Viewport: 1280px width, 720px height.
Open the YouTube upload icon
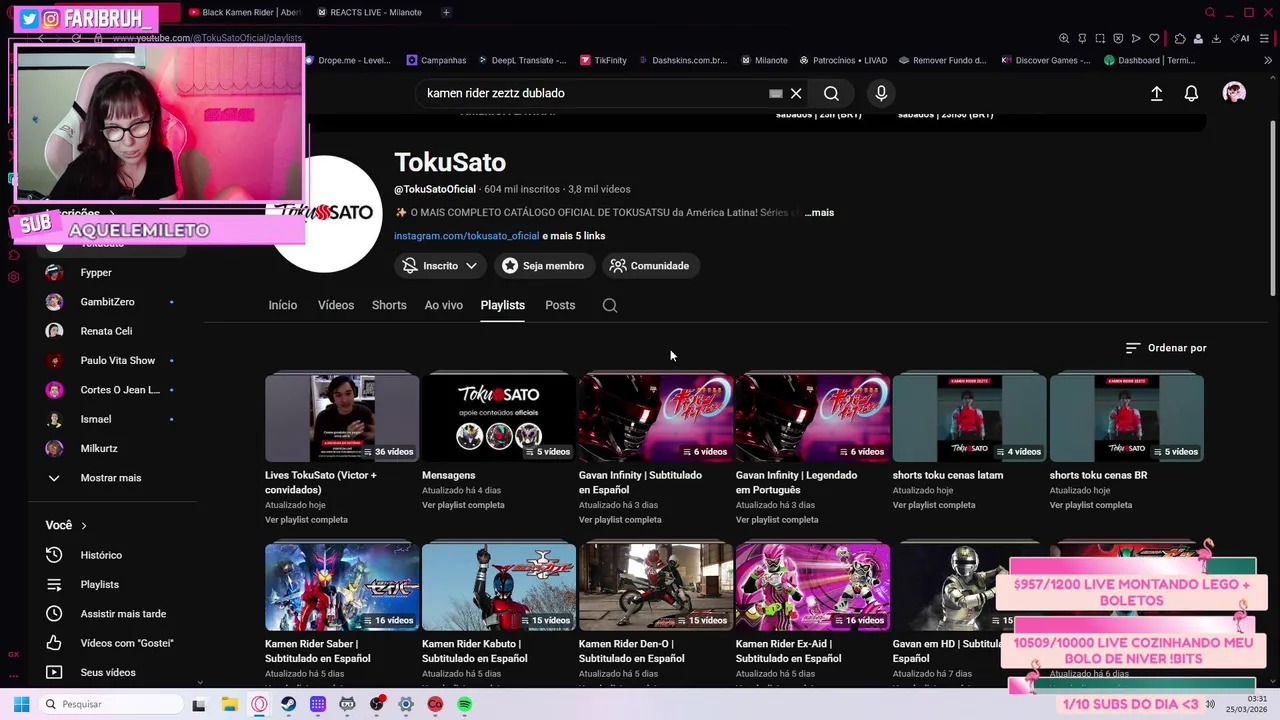[1156, 93]
